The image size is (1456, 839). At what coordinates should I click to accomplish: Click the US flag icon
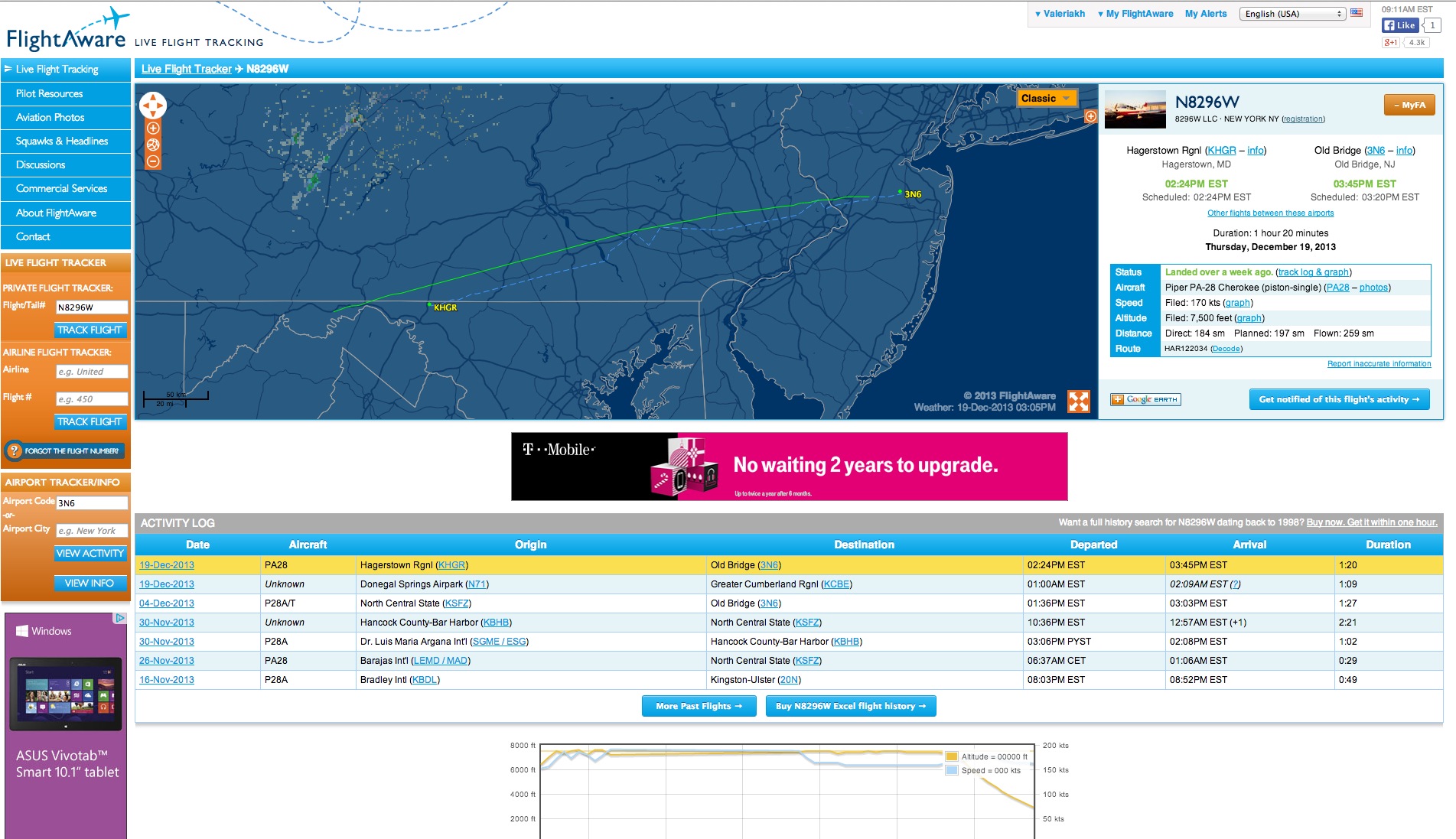tap(1357, 13)
